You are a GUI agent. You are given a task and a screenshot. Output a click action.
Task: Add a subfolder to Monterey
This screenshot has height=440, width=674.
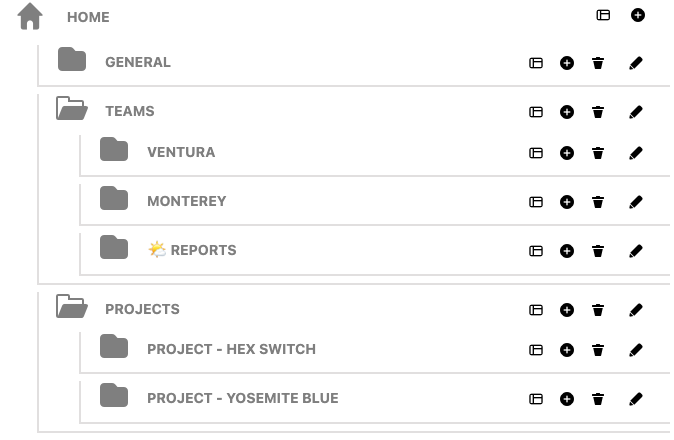(x=567, y=202)
